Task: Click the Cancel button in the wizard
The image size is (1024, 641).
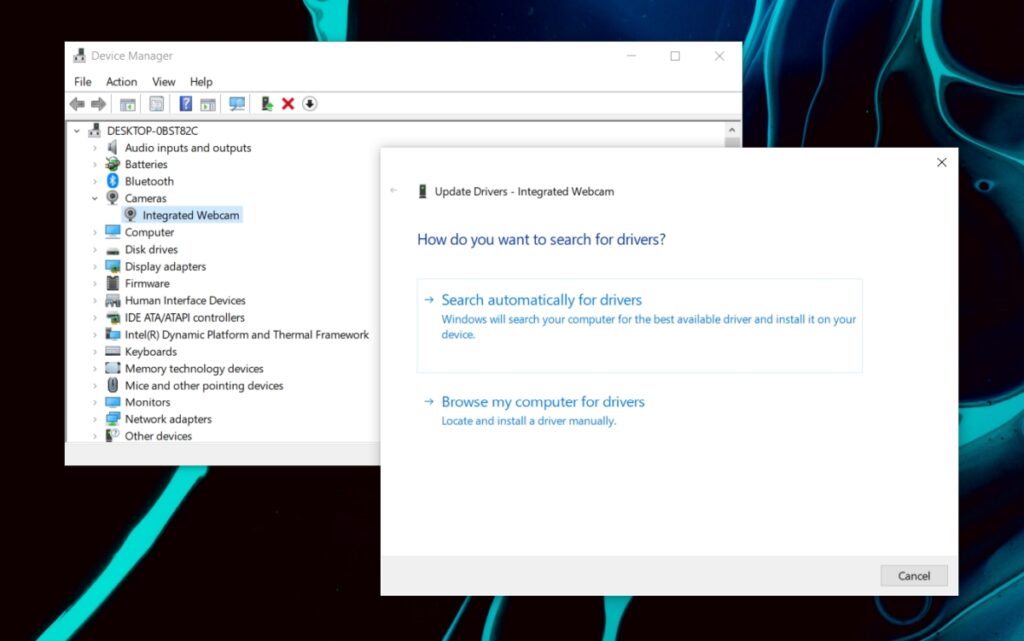Action: tap(913, 575)
